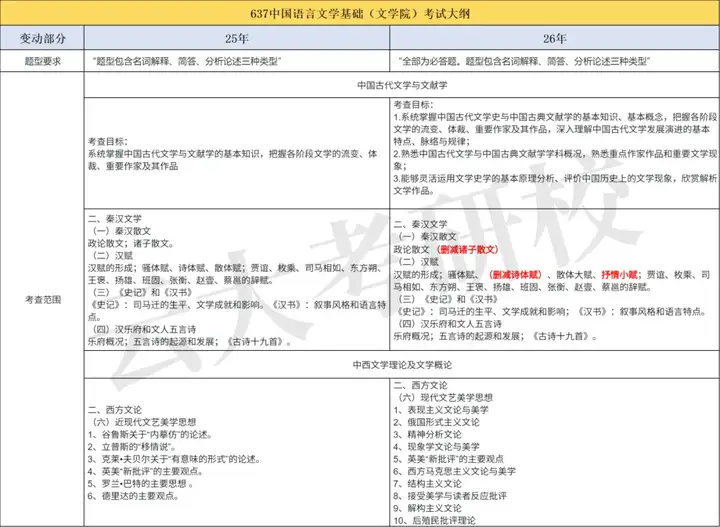Select '2、俄国形式主义文论'
This screenshot has height=527, width=720.
(x=436, y=422)
